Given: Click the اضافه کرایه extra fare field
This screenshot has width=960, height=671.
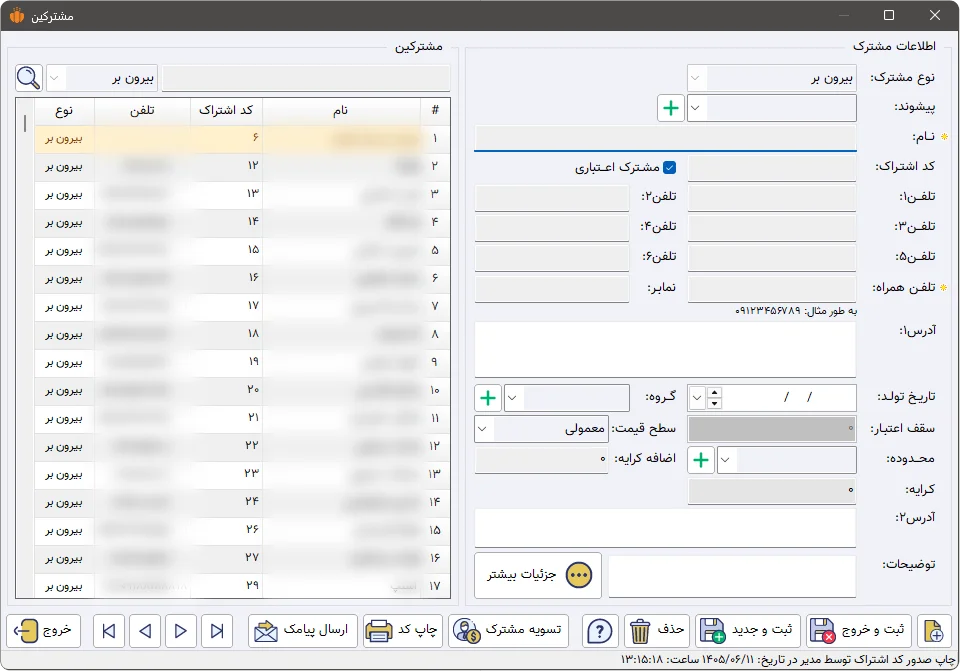Looking at the screenshot, I should tap(541, 460).
